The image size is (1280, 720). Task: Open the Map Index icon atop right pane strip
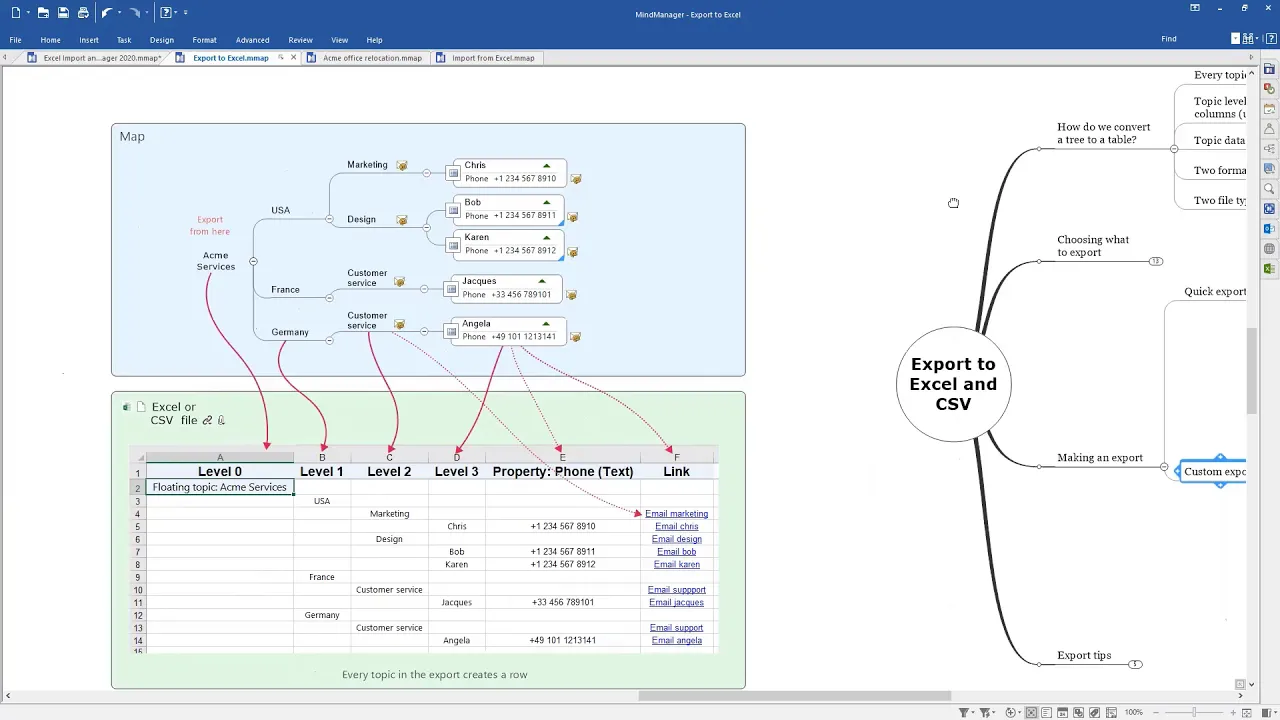(x=1269, y=69)
